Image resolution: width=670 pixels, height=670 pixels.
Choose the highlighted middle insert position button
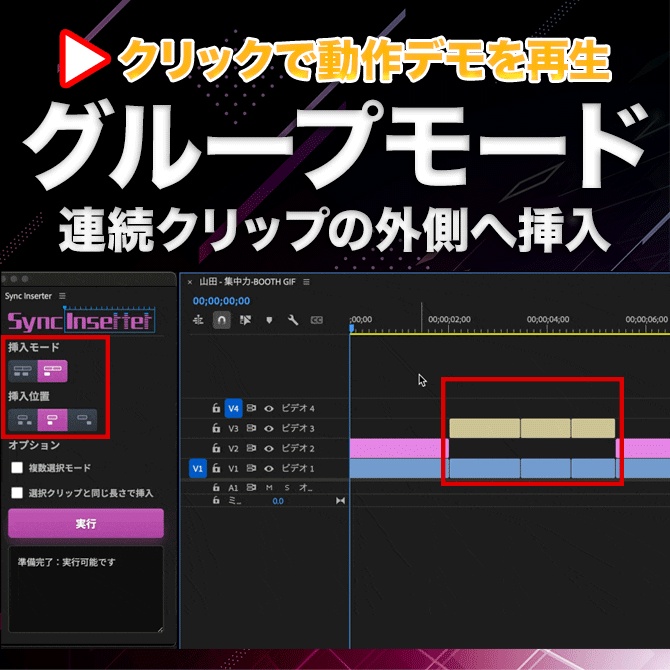(x=53, y=420)
